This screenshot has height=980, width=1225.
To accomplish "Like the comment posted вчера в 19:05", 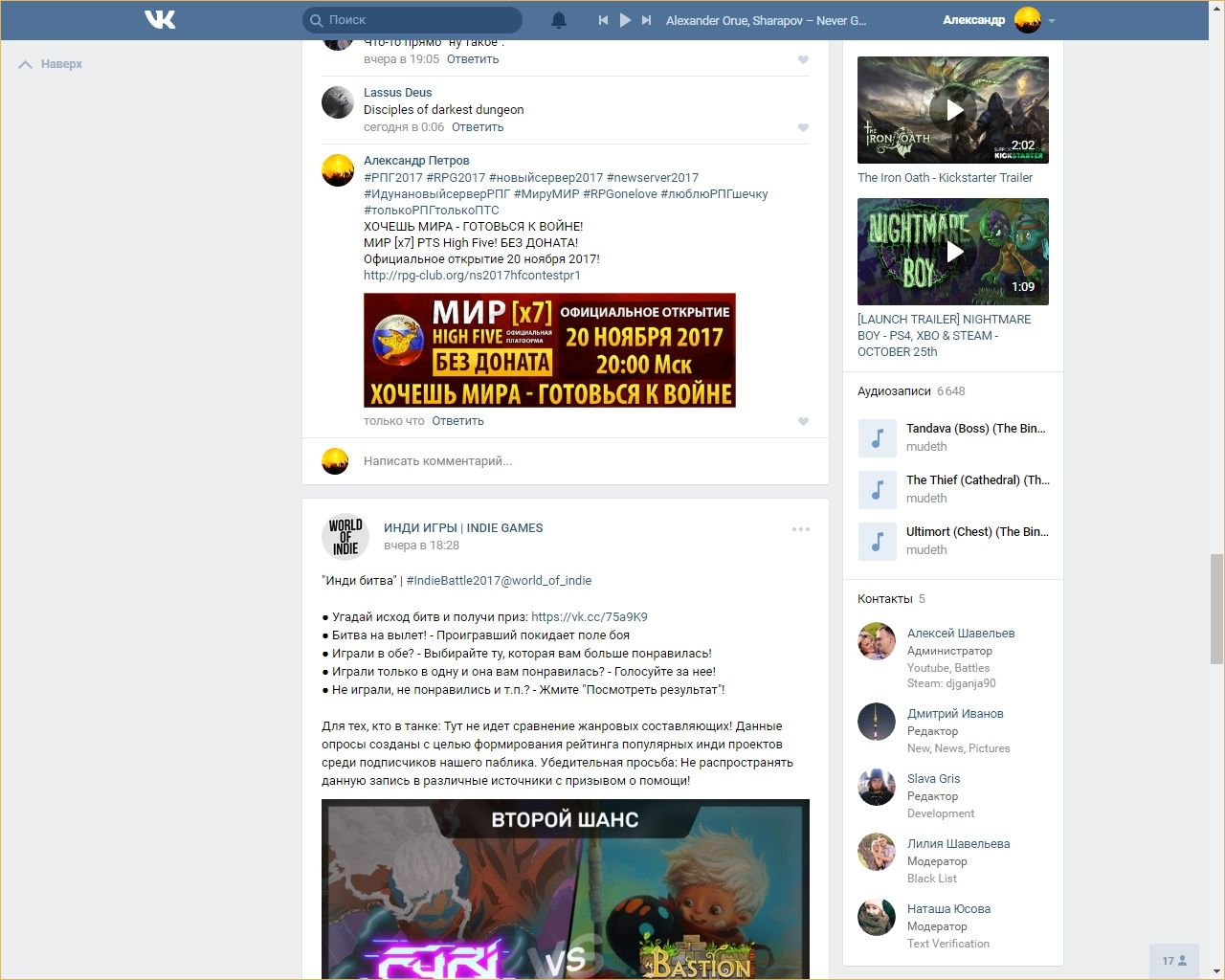I will [x=803, y=59].
